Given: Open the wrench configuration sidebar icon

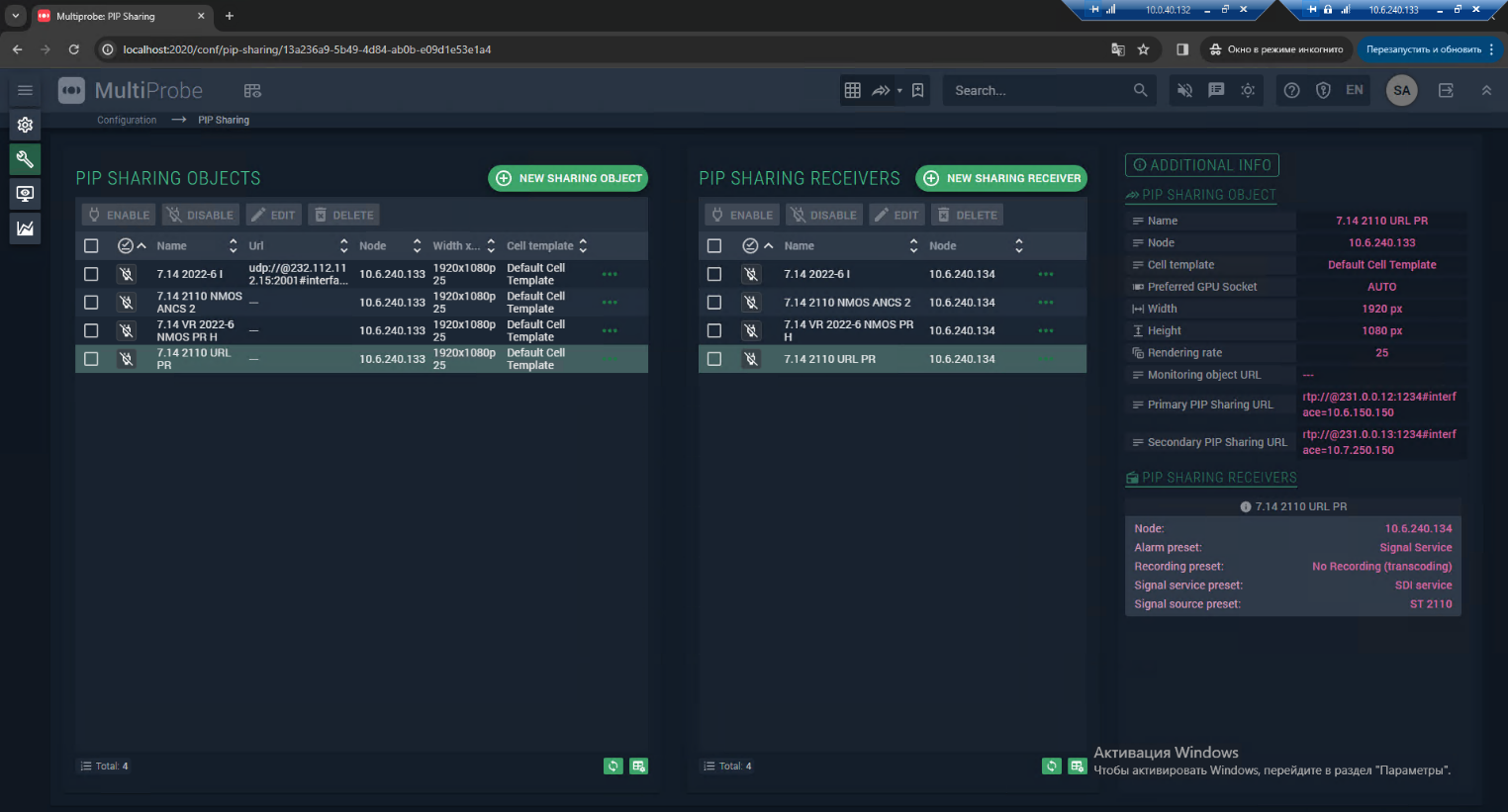Looking at the screenshot, I should (x=25, y=159).
